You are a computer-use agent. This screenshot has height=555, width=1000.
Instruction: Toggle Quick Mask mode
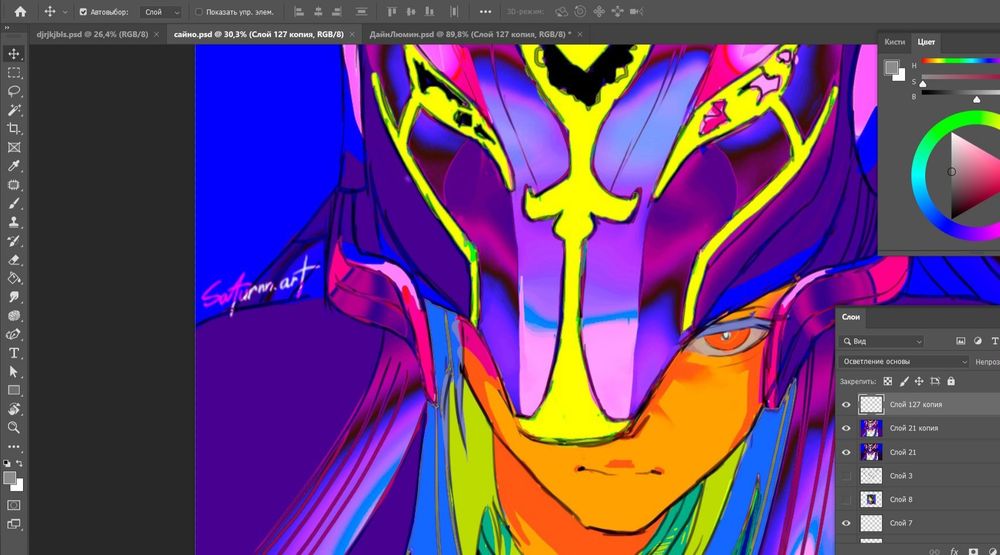(x=14, y=505)
